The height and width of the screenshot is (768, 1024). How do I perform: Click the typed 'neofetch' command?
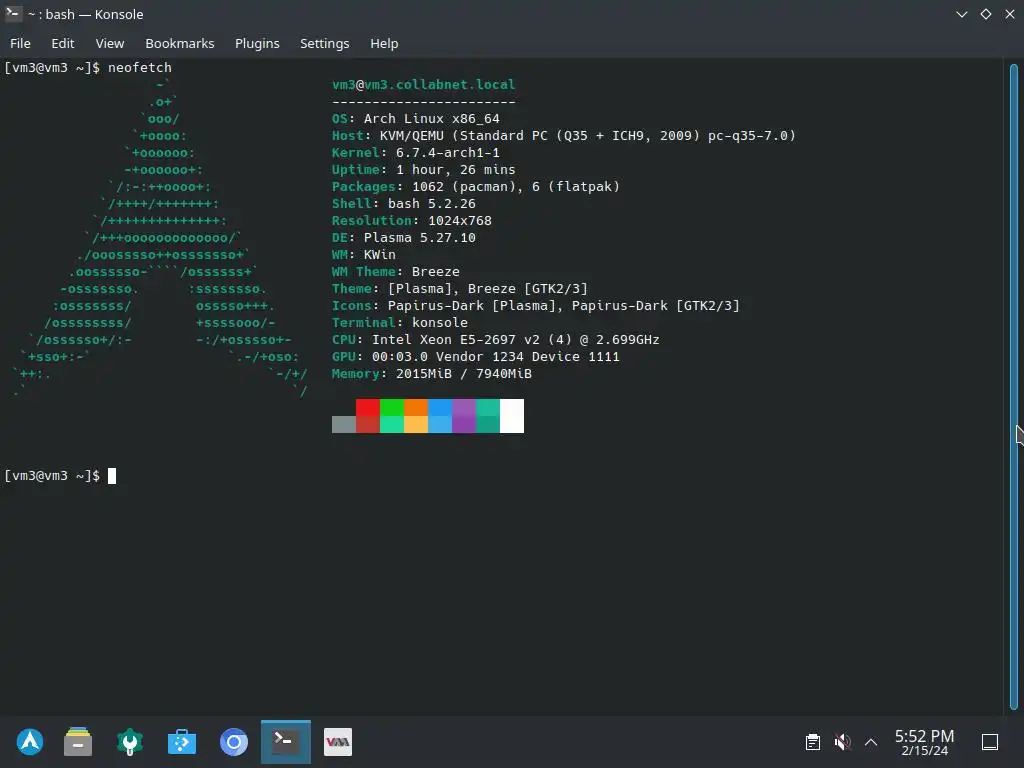tap(140, 67)
